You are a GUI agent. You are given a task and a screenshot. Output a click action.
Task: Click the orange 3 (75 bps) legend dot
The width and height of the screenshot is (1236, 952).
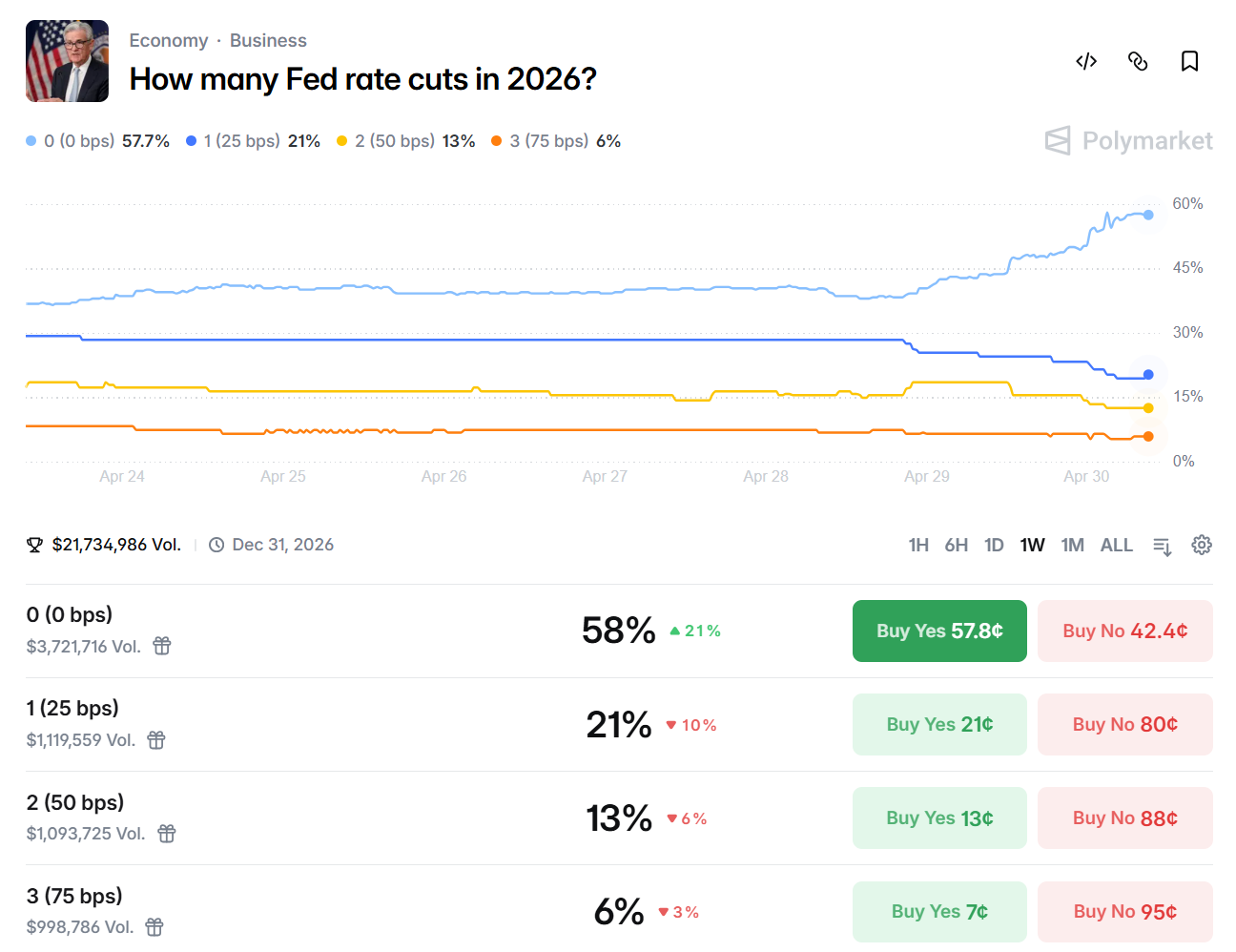coord(497,141)
